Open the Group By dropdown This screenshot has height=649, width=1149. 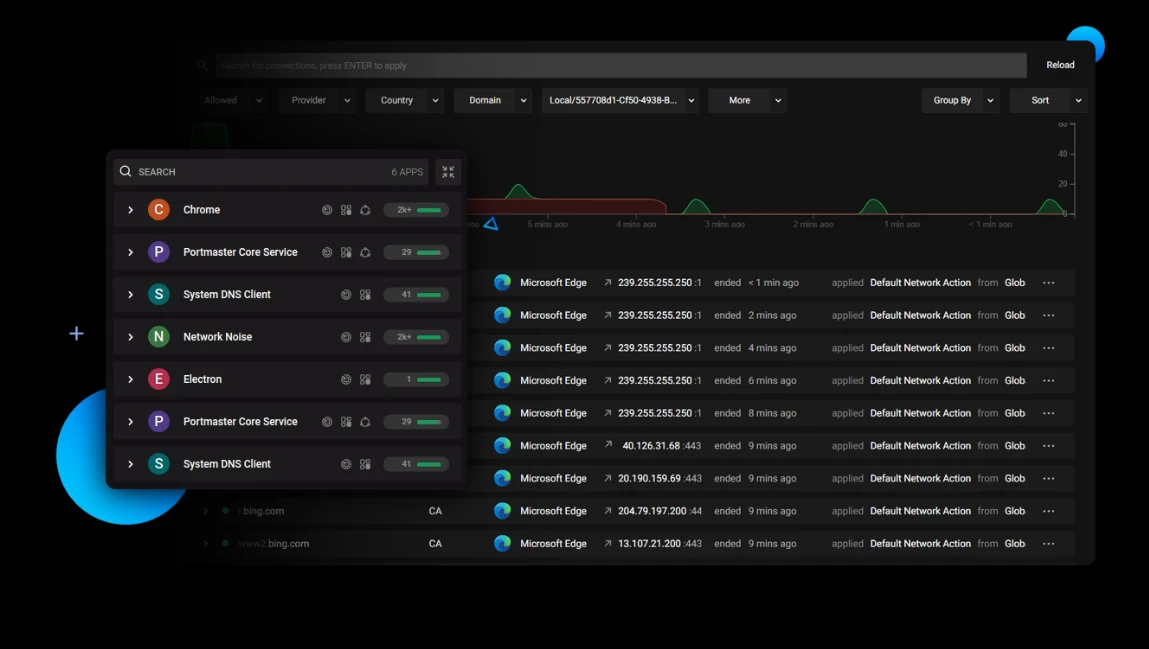click(x=960, y=100)
